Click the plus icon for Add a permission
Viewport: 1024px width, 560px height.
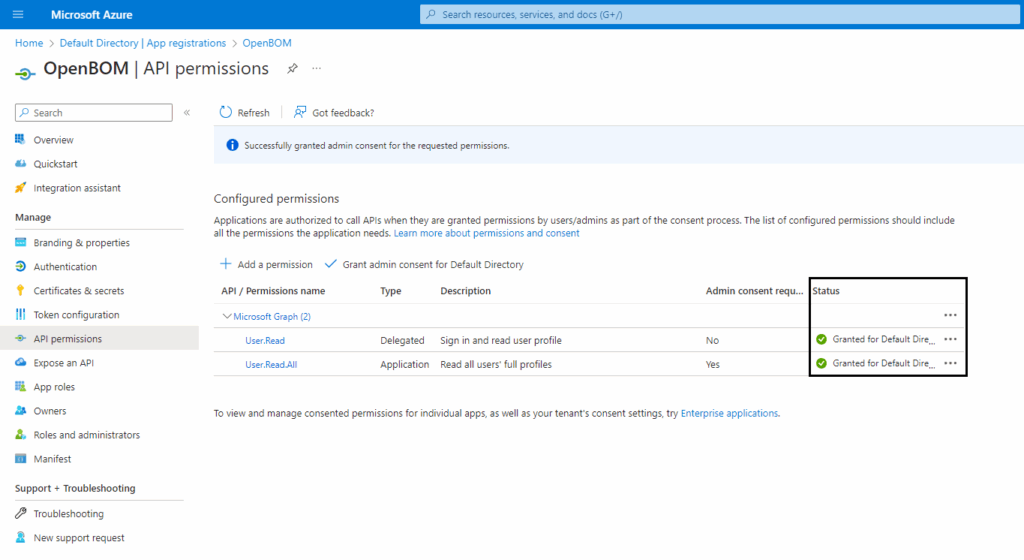(x=225, y=264)
